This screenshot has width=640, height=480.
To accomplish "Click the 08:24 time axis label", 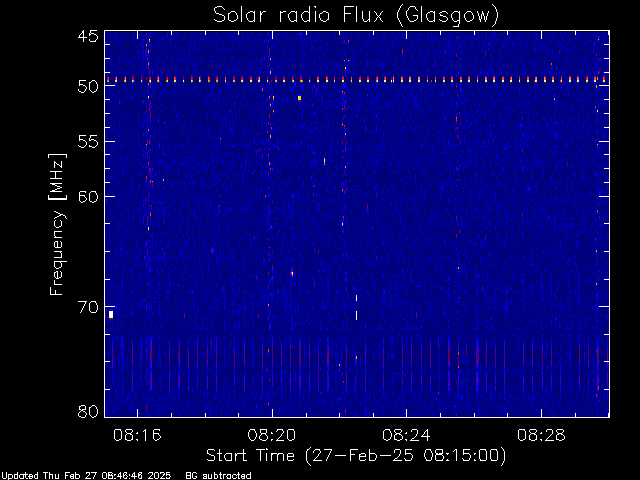I will (x=406, y=435).
